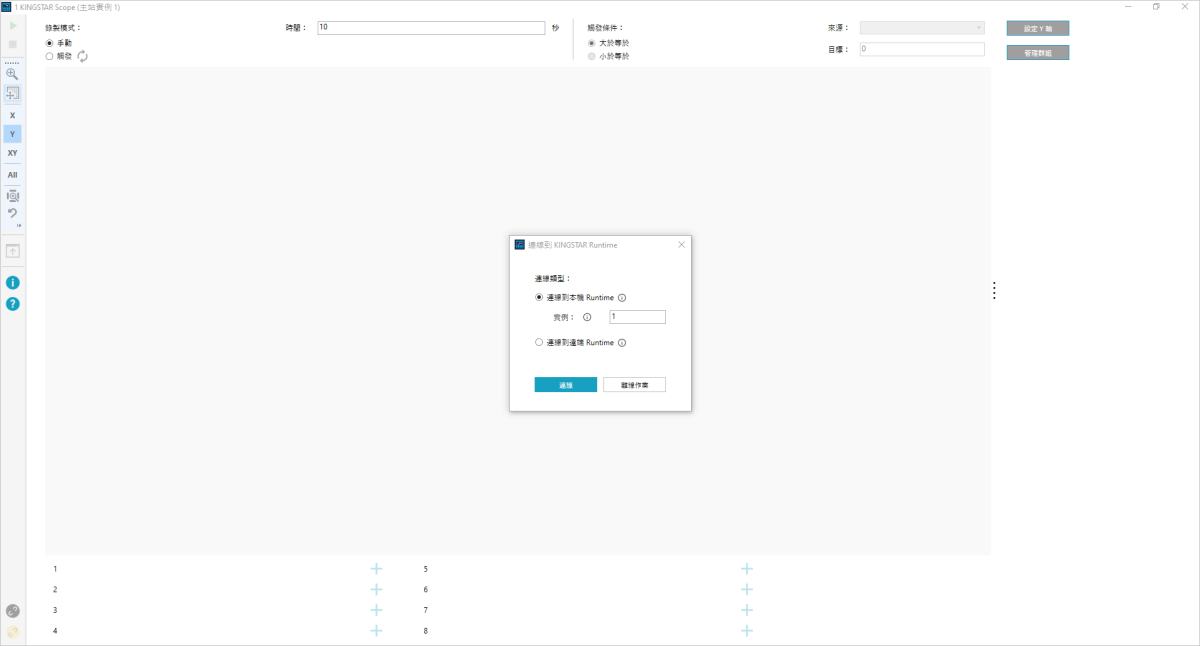Click the 連線 connect button
Image resolution: width=1200 pixels, height=646 pixels.
coord(565,385)
